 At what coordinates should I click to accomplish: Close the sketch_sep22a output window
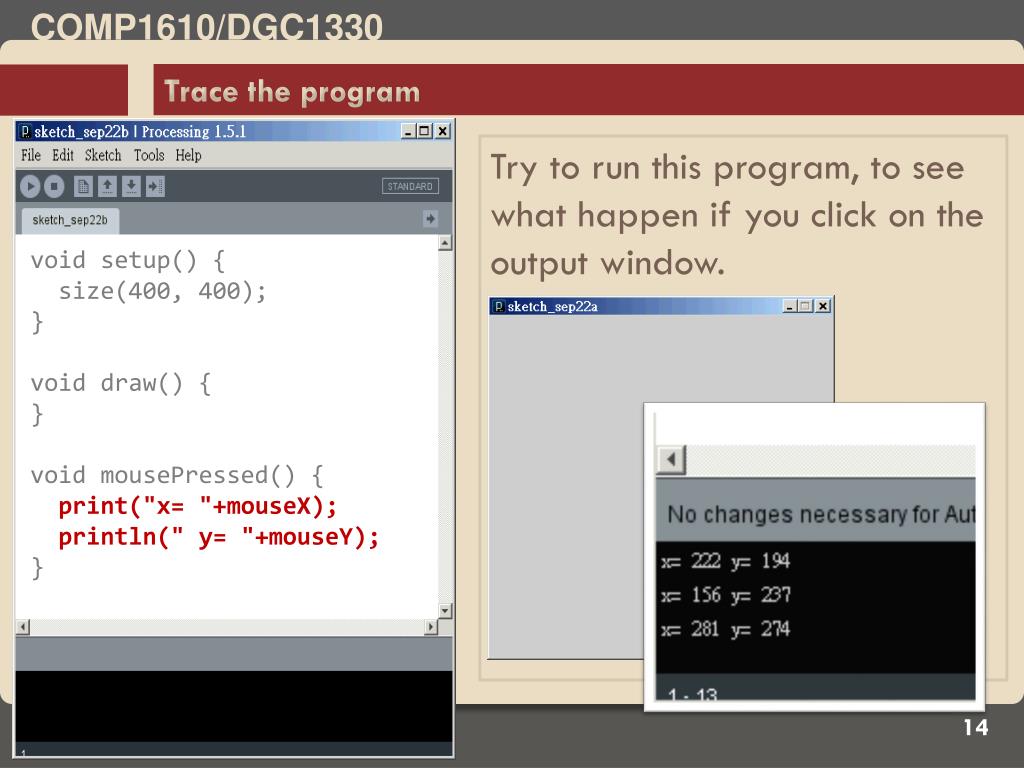click(823, 306)
